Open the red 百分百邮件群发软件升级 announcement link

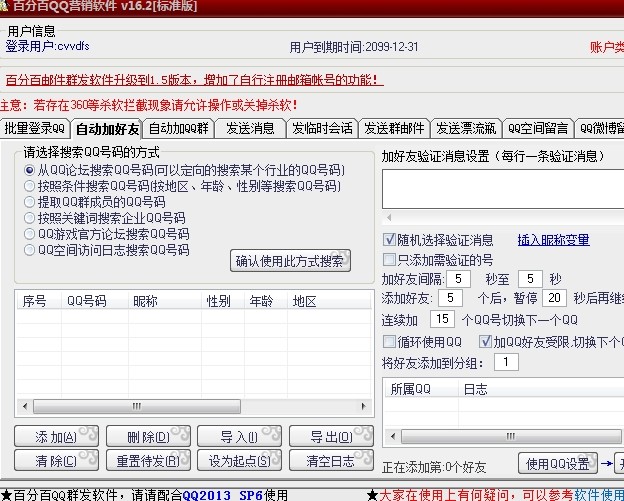(x=195, y=80)
